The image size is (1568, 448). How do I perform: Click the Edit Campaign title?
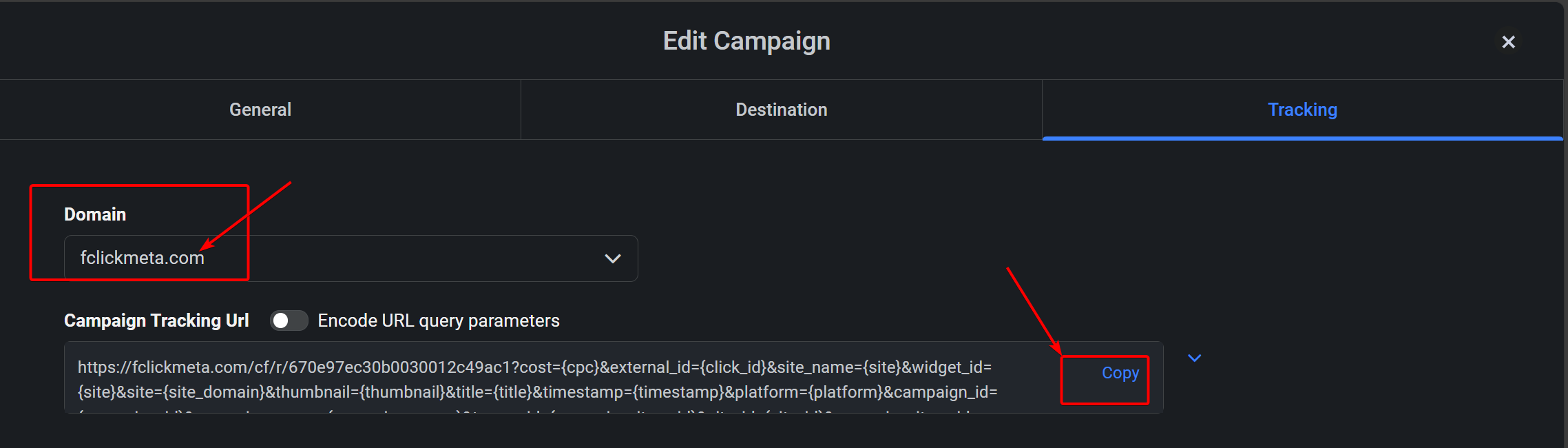click(x=746, y=41)
